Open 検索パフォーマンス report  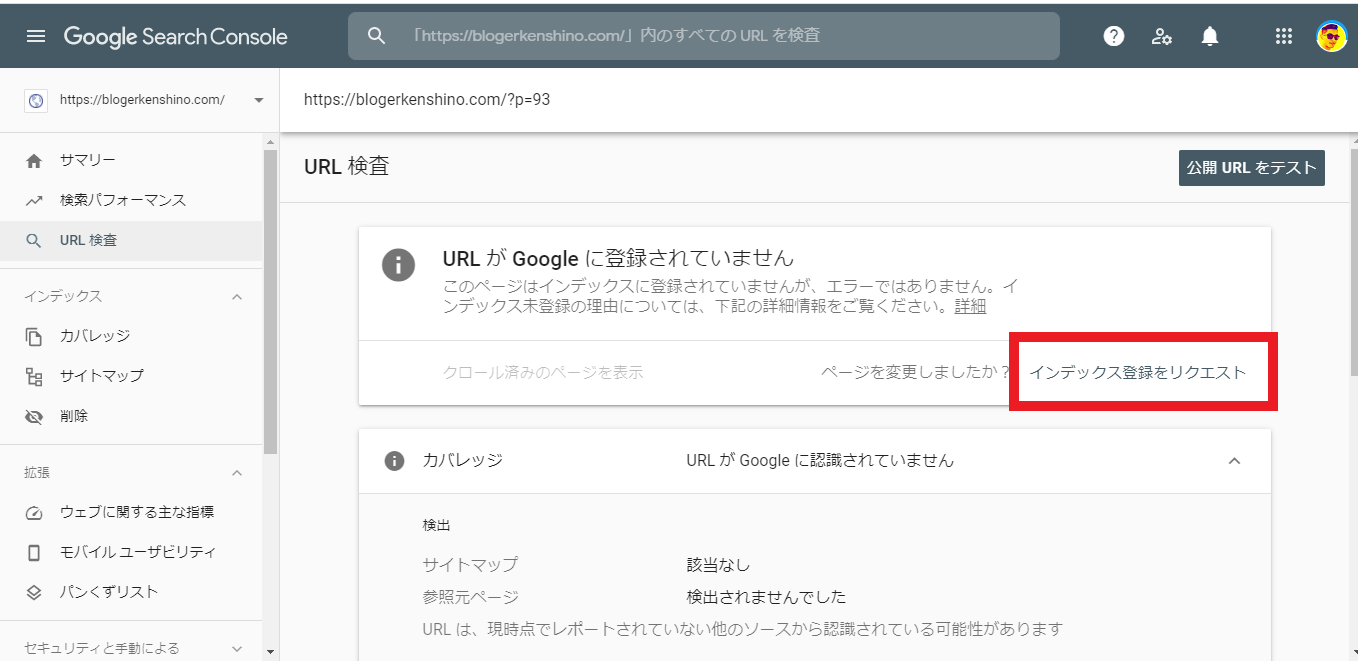click(x=131, y=200)
